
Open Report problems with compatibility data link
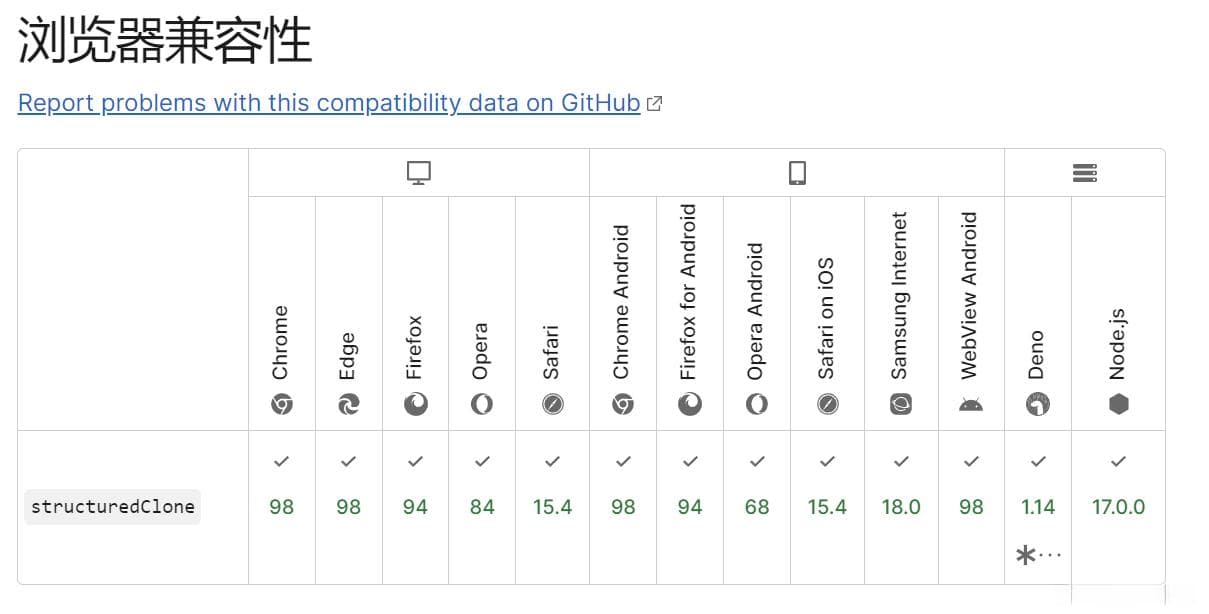[329, 103]
